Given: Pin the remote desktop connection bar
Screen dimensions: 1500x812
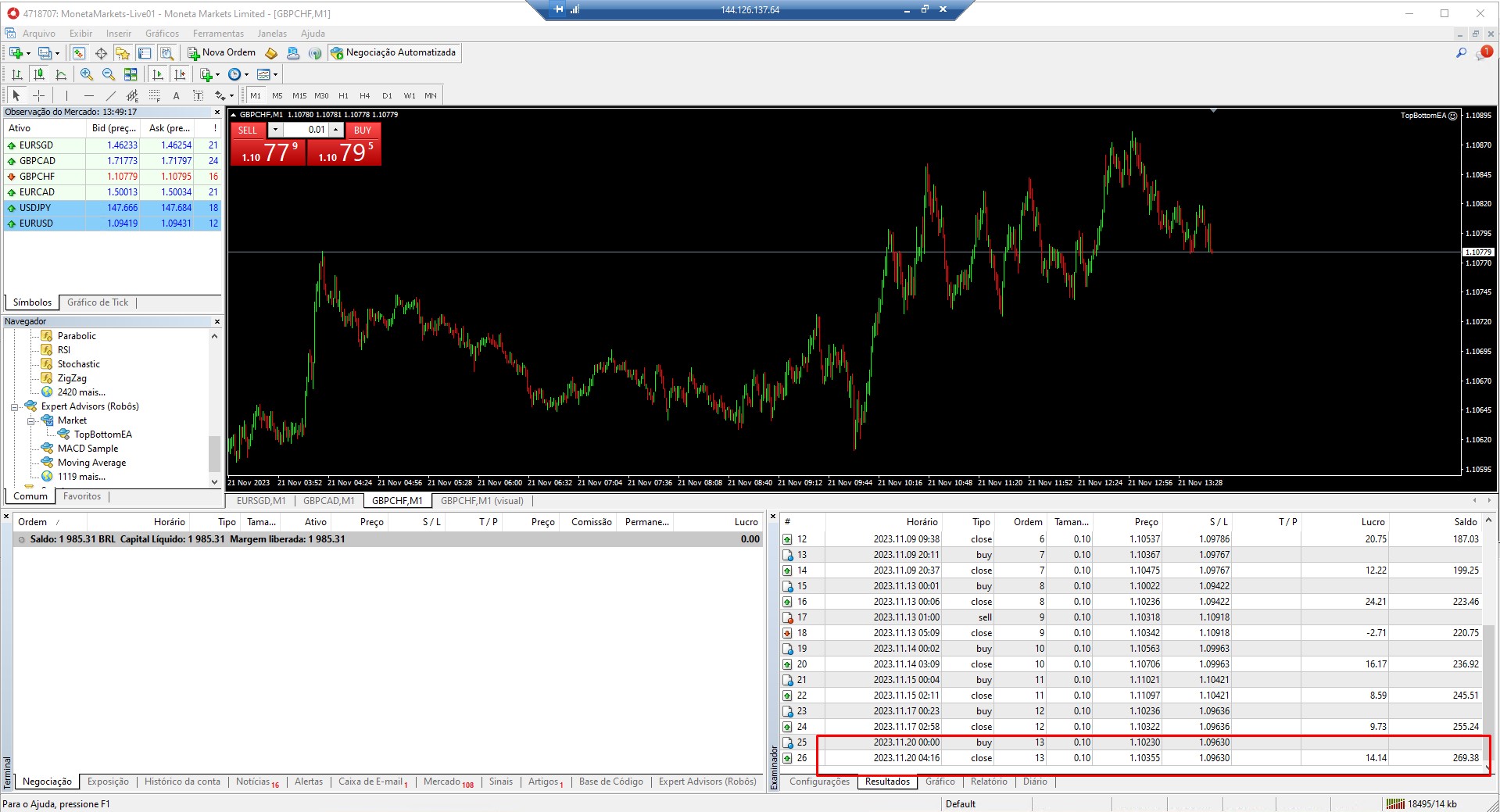Looking at the screenshot, I should [x=559, y=9].
